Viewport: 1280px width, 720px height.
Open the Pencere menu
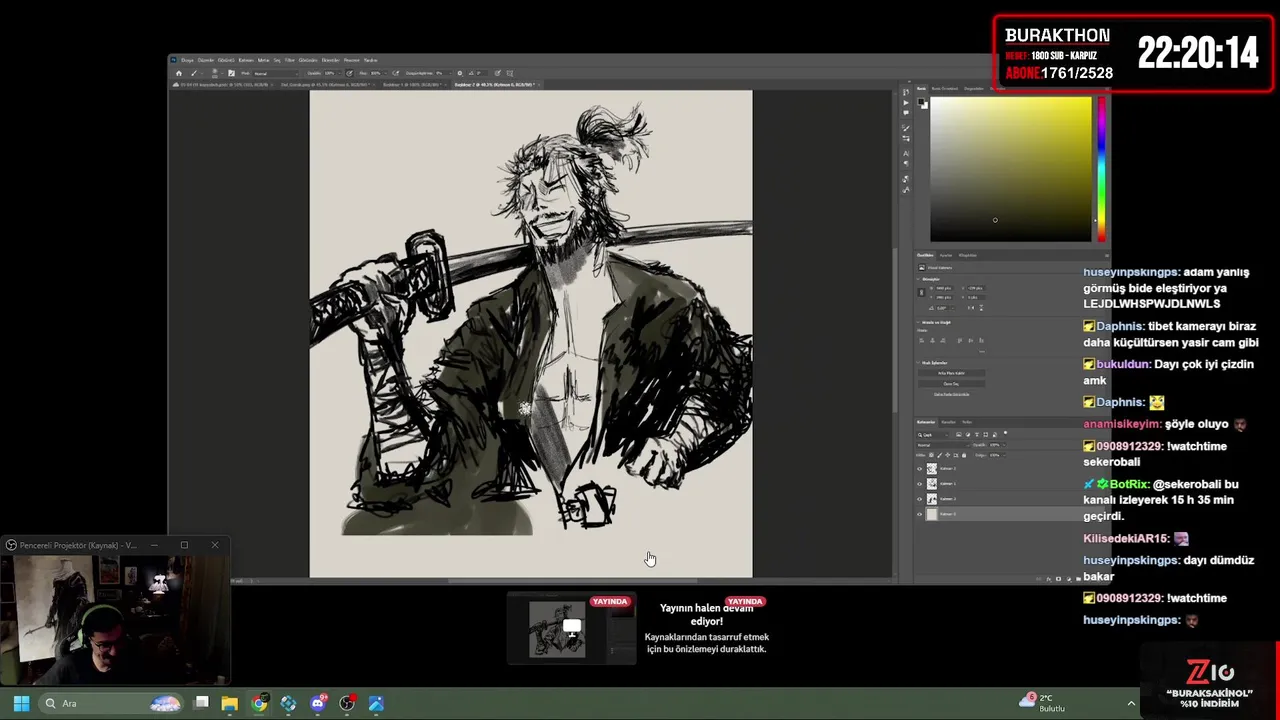tap(349, 60)
